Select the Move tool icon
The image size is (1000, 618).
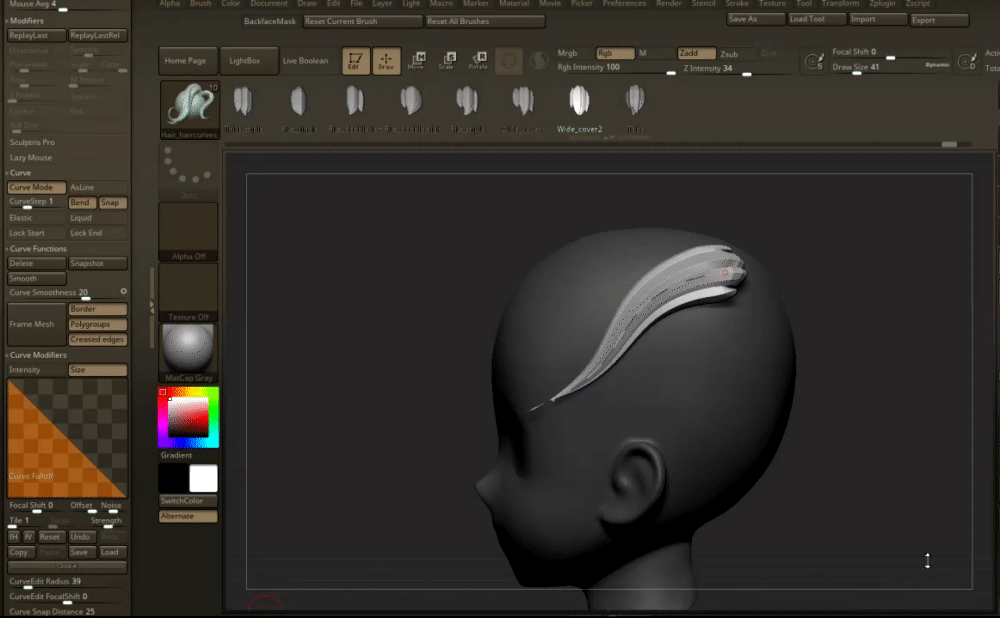tap(417, 61)
